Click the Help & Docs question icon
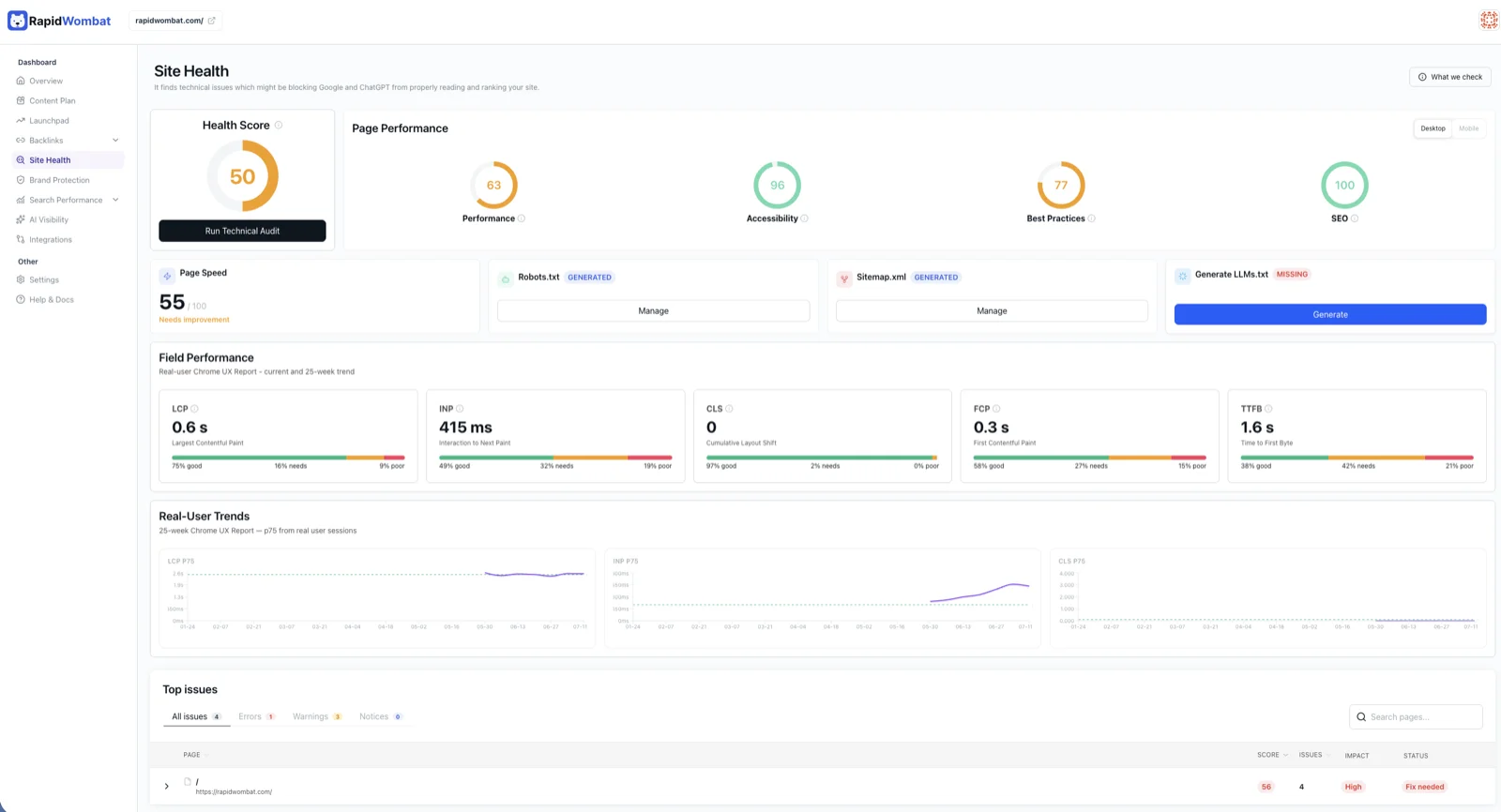Image resolution: width=1501 pixels, height=812 pixels. point(21,299)
